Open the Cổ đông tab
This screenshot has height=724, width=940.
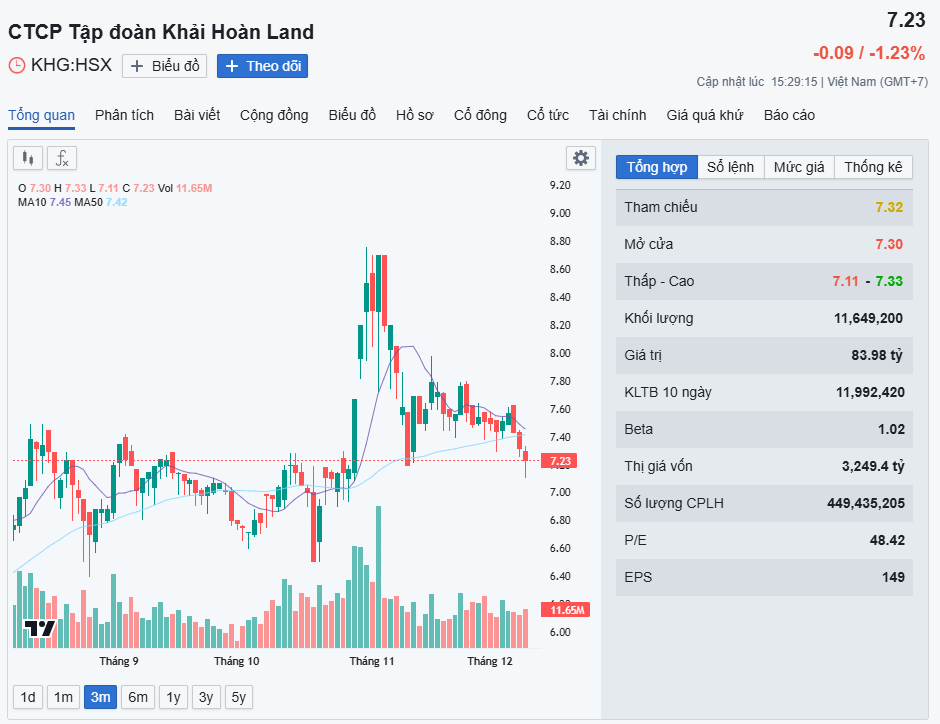tap(479, 115)
